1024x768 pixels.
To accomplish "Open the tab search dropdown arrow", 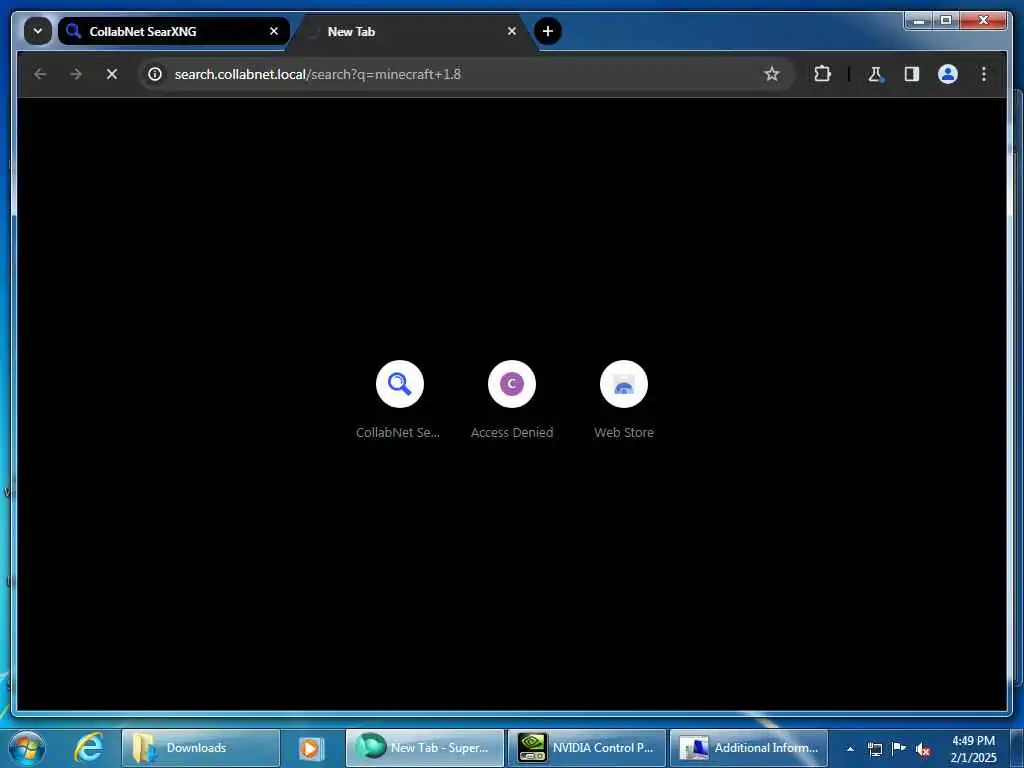I will pos(38,31).
